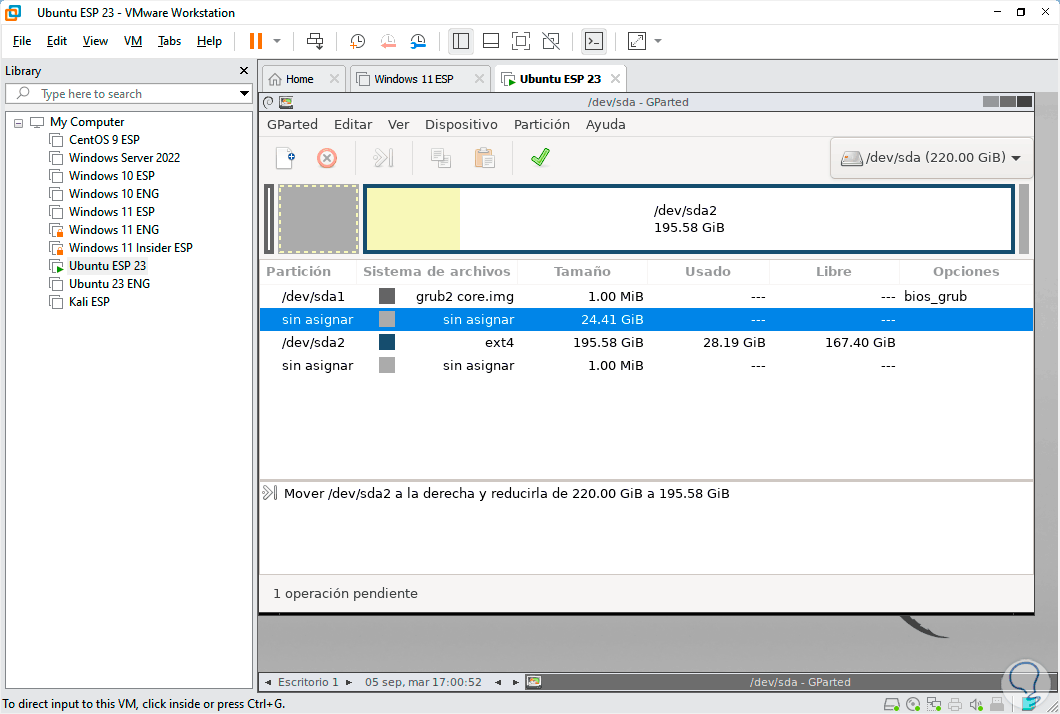Click the library search input field
The image size is (1060, 714).
click(x=128, y=94)
